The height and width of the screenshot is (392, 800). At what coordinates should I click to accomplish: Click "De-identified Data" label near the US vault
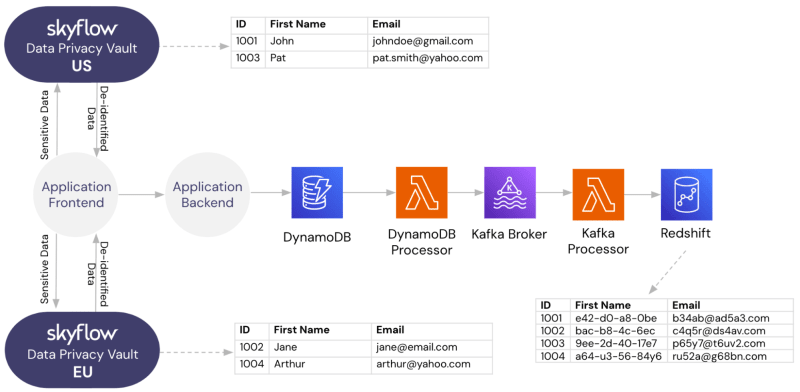coord(97,118)
